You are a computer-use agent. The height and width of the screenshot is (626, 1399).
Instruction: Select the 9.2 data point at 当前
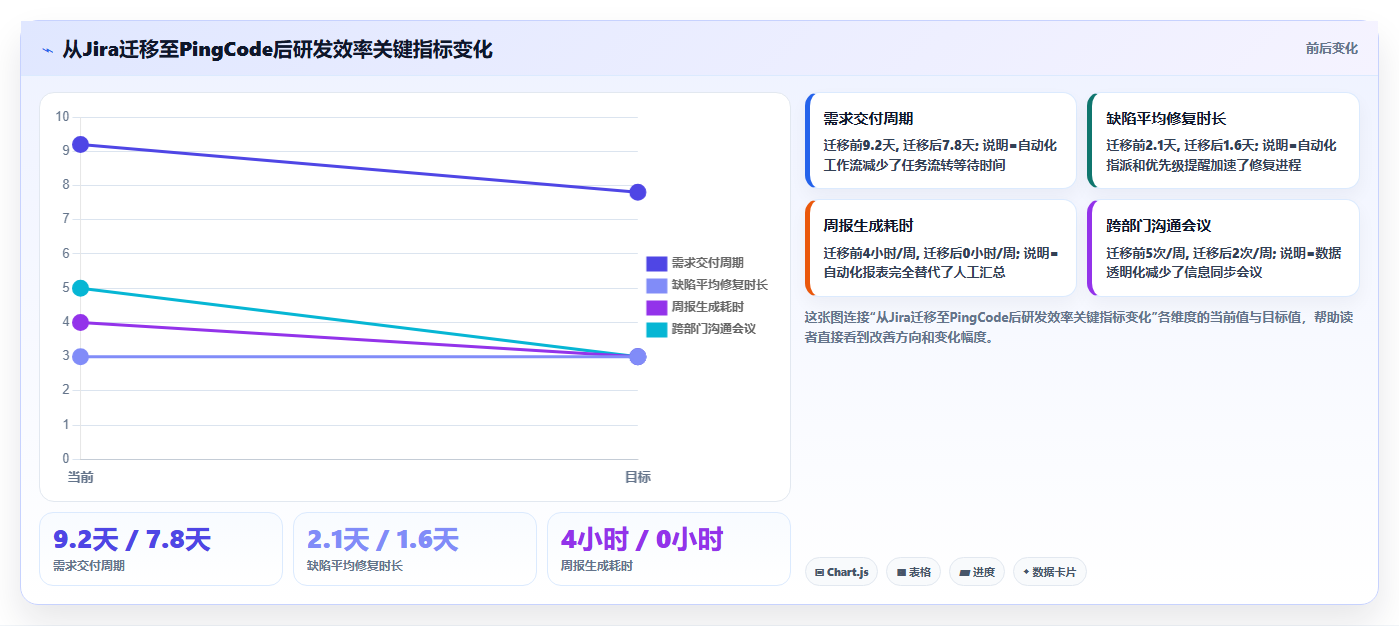coord(81,145)
